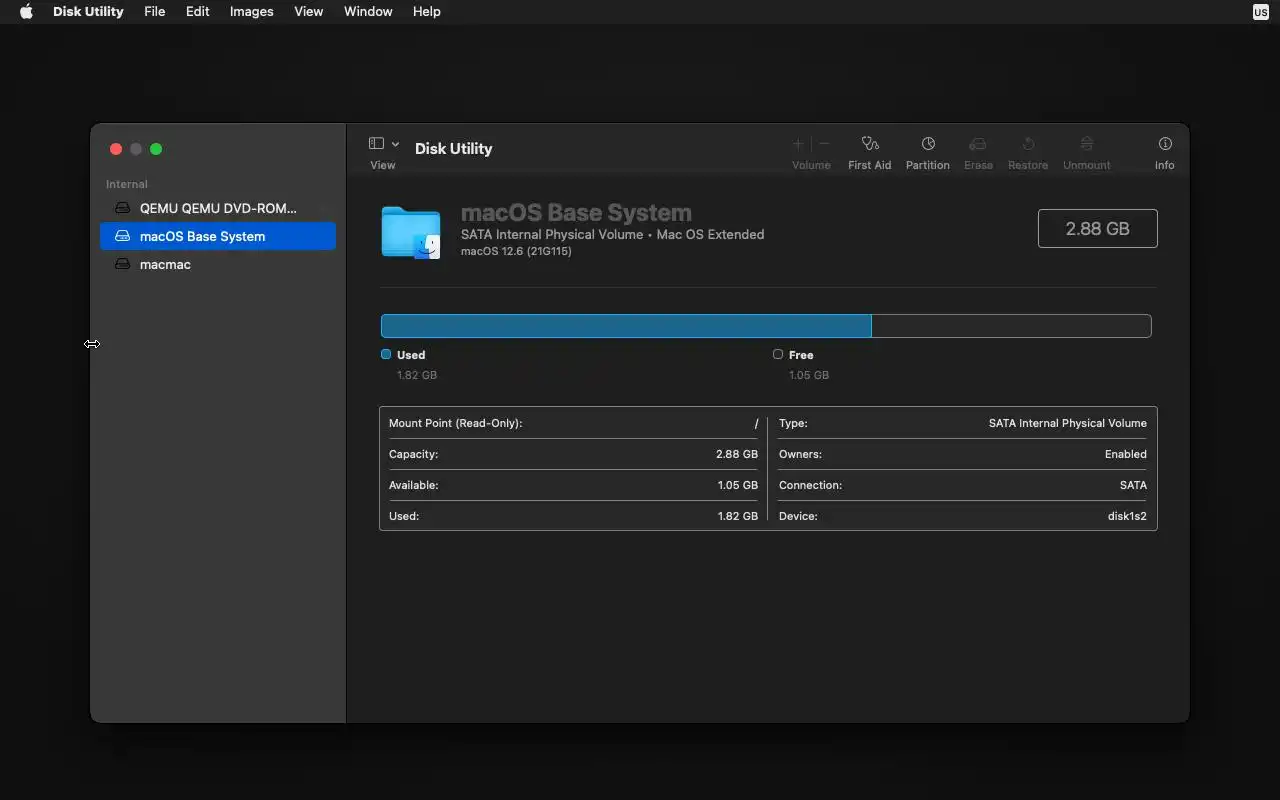Screen dimensions: 1280x800
Task: Click the Capacity '2.88 GB' table value
Action: [737, 454]
